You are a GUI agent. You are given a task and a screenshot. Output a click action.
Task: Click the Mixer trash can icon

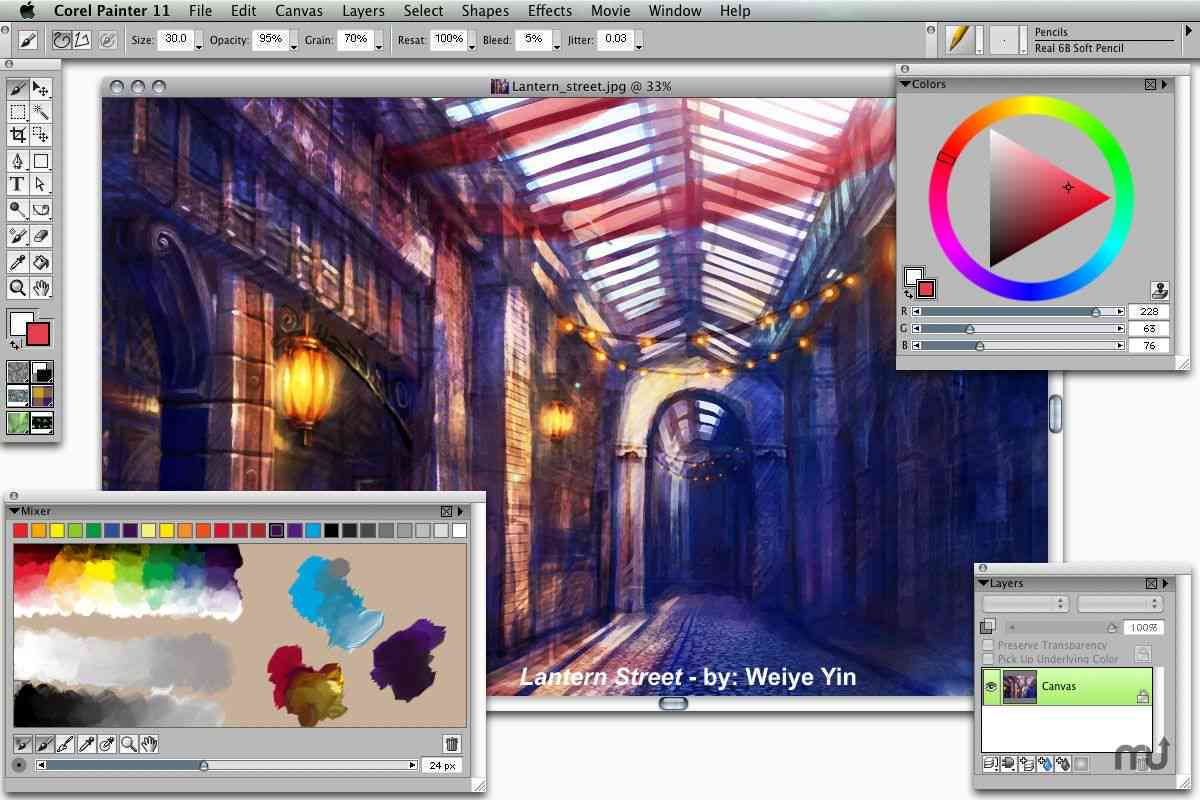point(452,744)
